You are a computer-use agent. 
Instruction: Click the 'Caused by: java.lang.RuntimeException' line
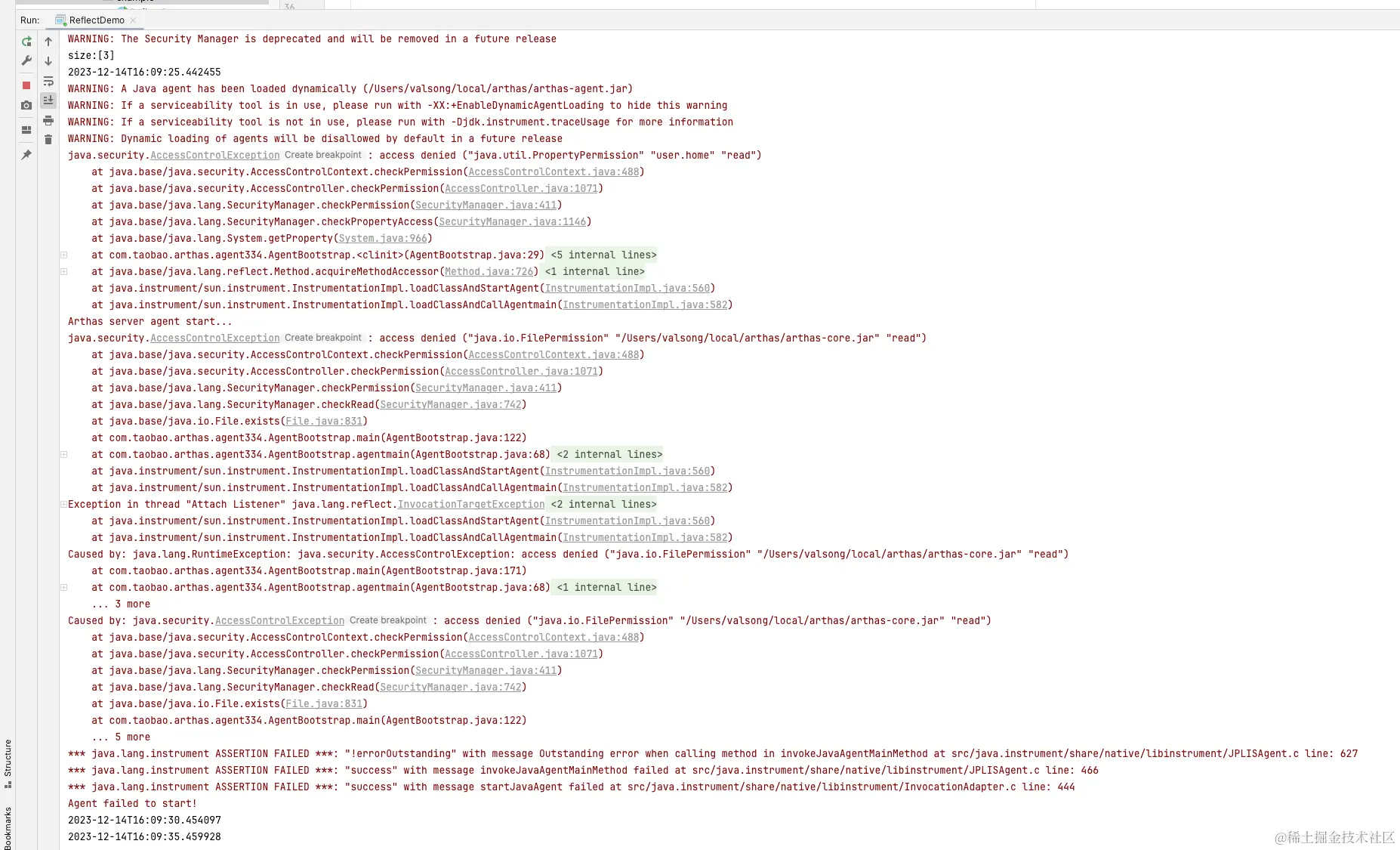pos(568,554)
